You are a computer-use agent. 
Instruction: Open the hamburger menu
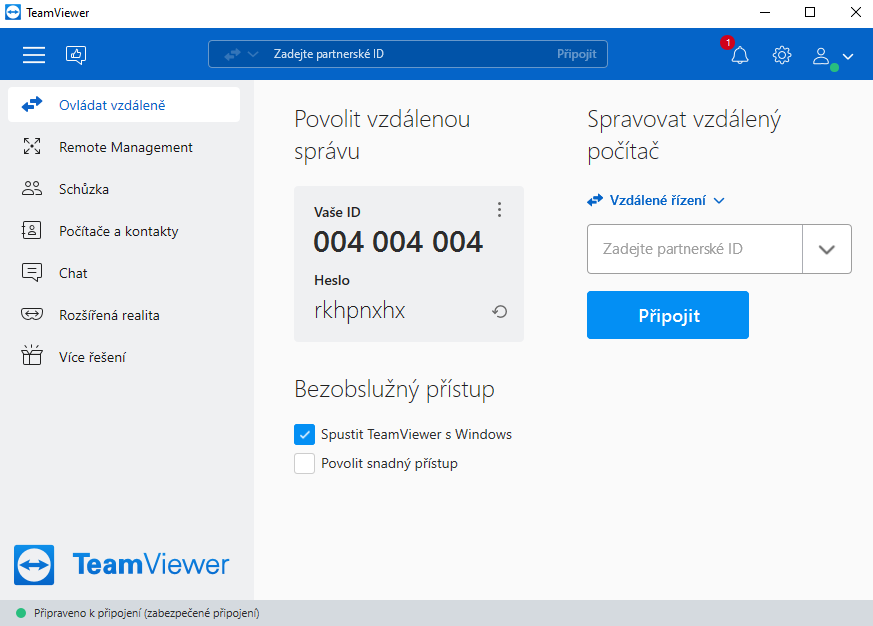pos(33,55)
